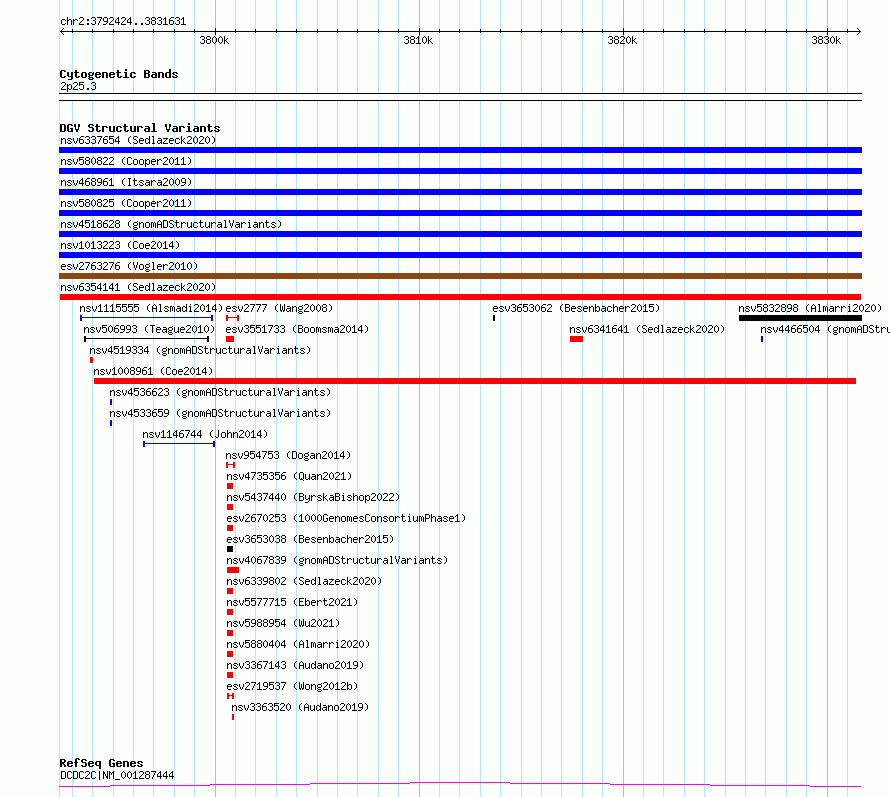Open nsv4518628 (gnomADStructuralVariants) label
Image resolution: width=890 pixels, height=797 pixels.
pos(171,224)
